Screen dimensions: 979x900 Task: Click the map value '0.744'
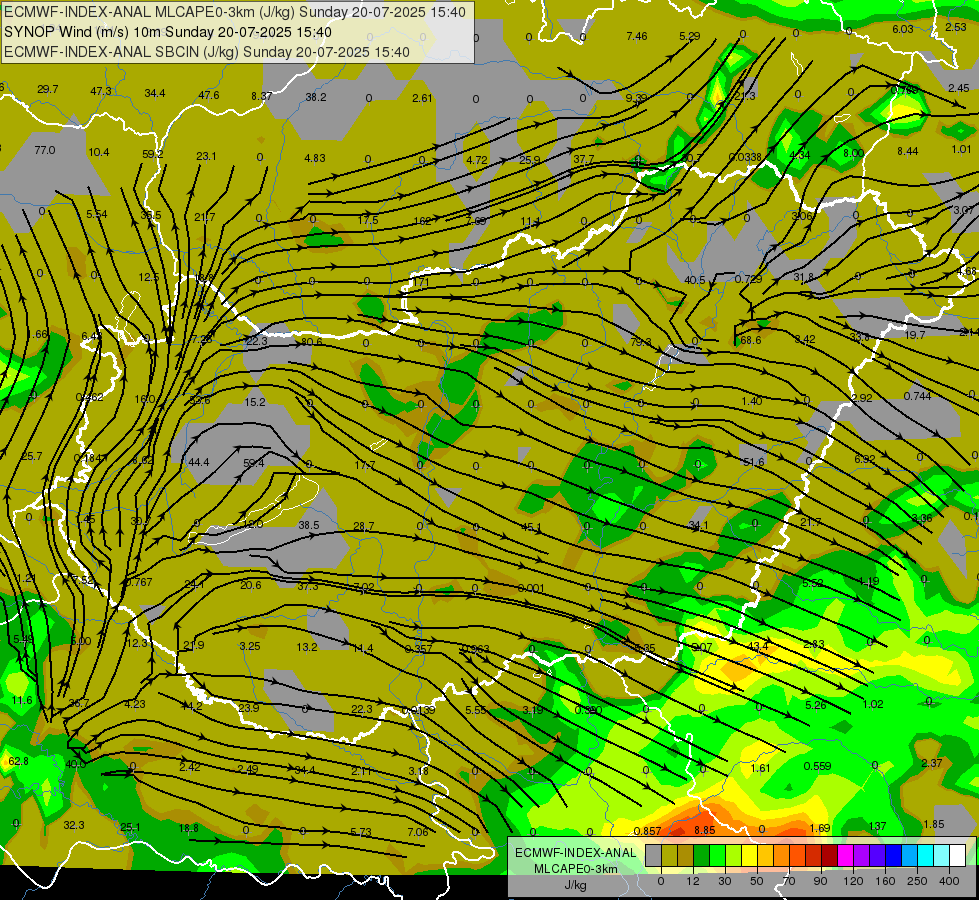click(x=917, y=396)
